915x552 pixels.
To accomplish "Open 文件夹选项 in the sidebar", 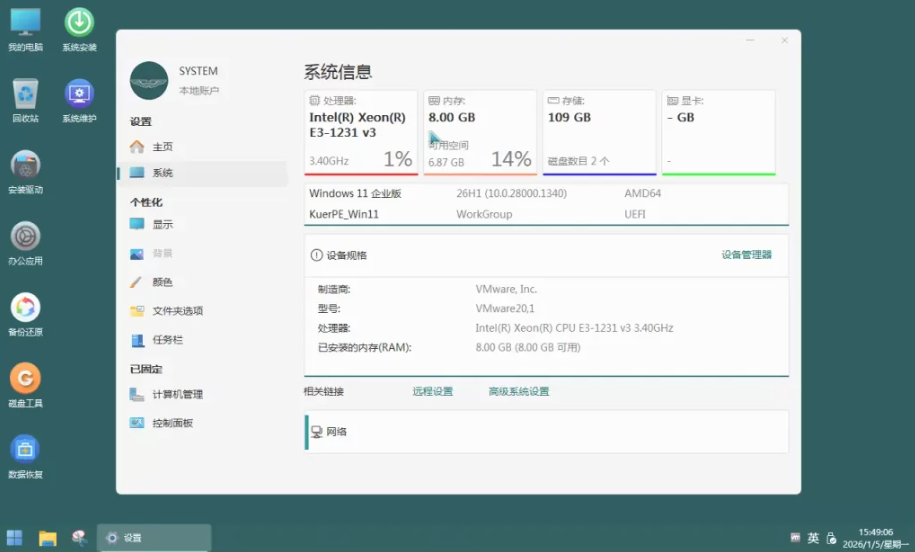I will pos(177,311).
